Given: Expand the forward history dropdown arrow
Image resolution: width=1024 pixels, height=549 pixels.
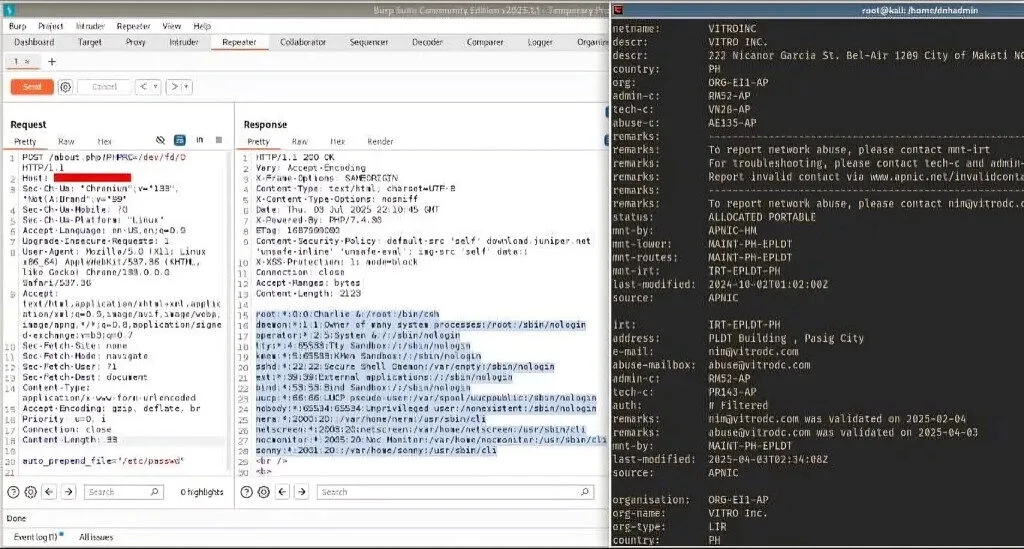Looking at the screenshot, I should 187,87.
